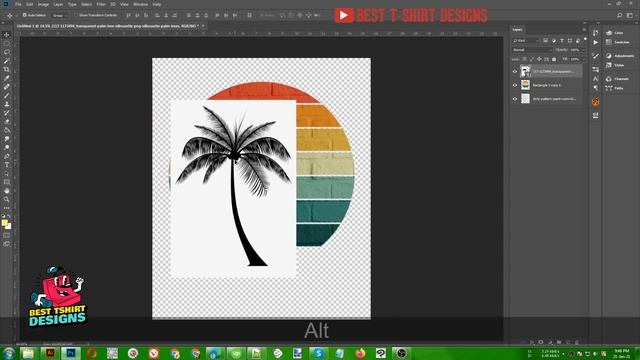Close the open document tab

tap(203, 26)
